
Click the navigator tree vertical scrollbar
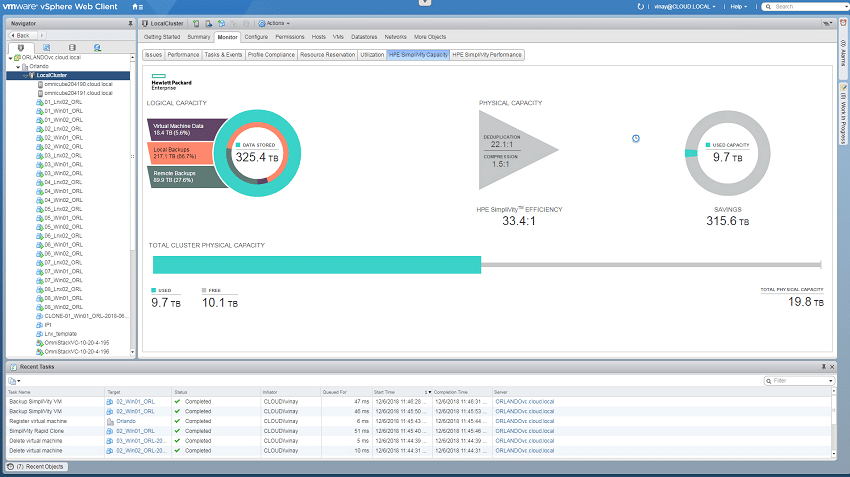coord(132,205)
